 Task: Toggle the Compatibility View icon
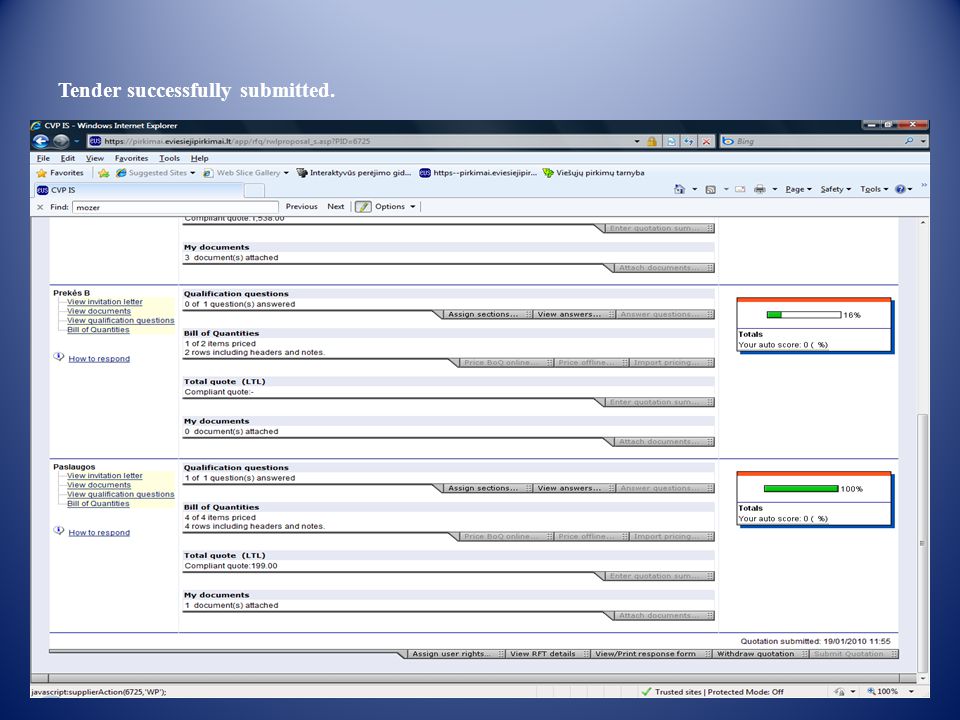tap(672, 141)
